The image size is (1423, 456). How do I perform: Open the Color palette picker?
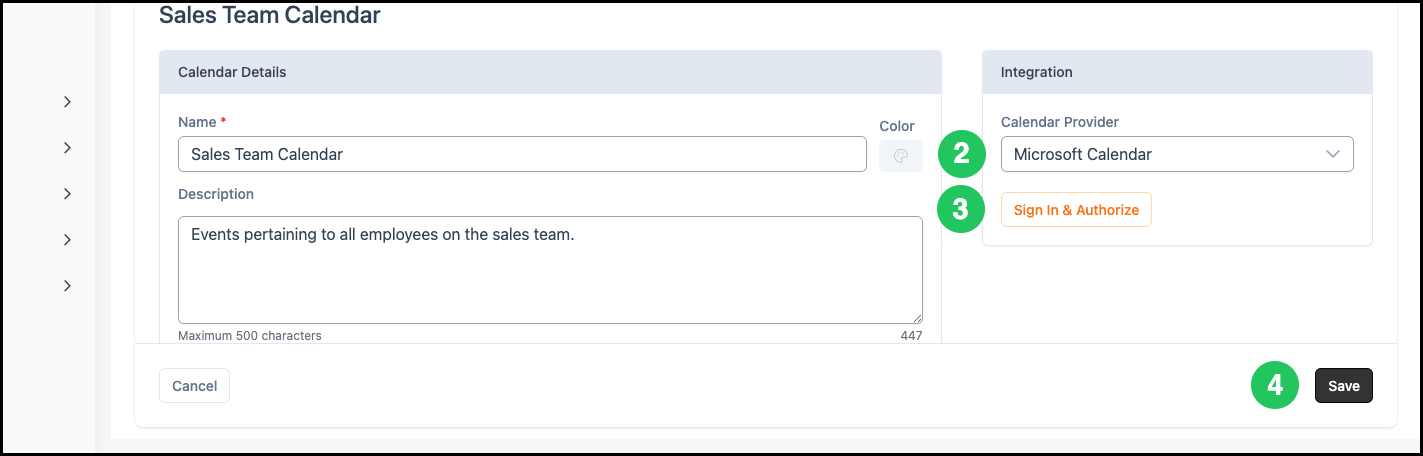tap(900, 155)
